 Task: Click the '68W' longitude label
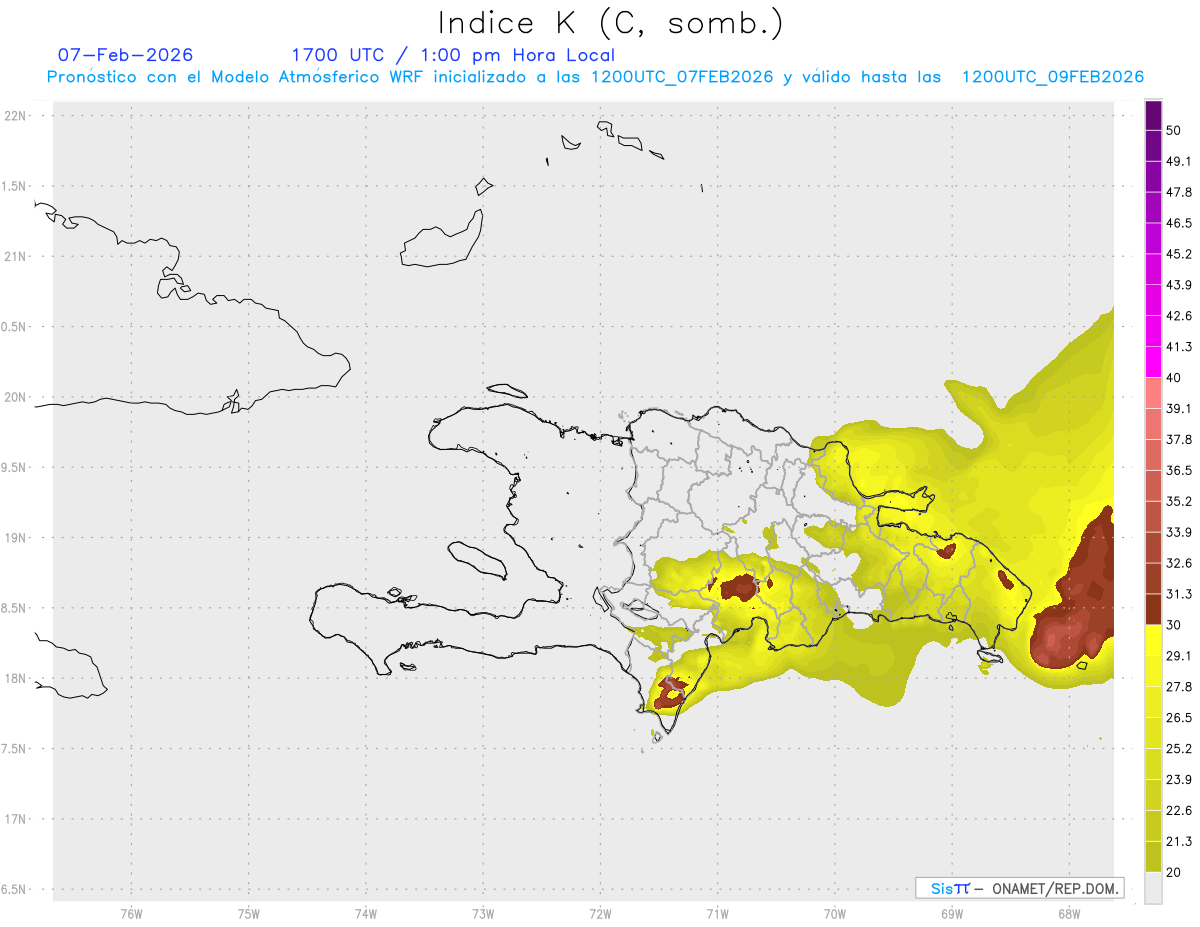coord(1069,914)
